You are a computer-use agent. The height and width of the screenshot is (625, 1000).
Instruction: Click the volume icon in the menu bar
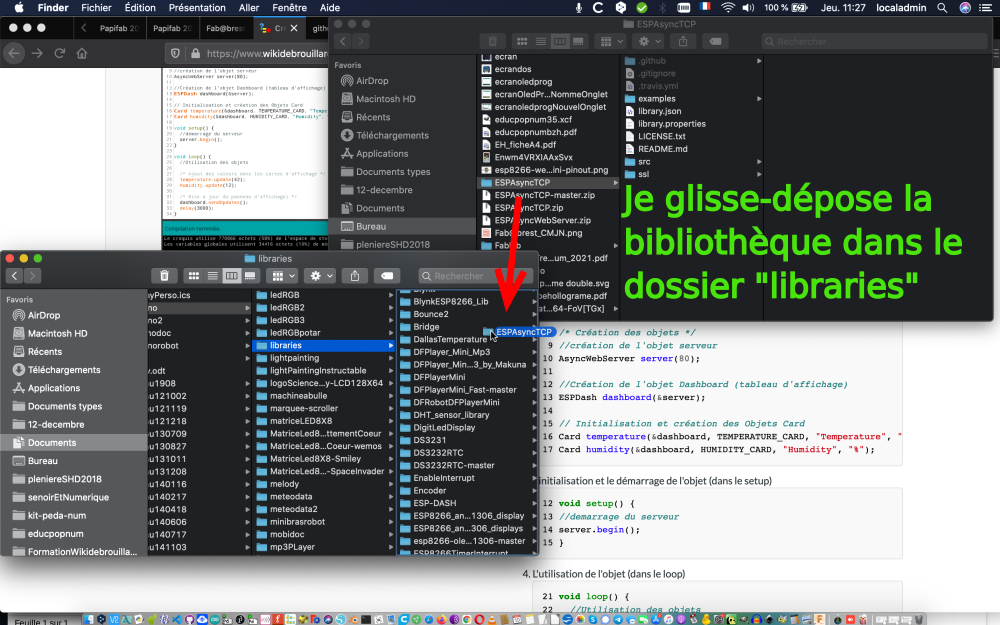(x=749, y=7)
